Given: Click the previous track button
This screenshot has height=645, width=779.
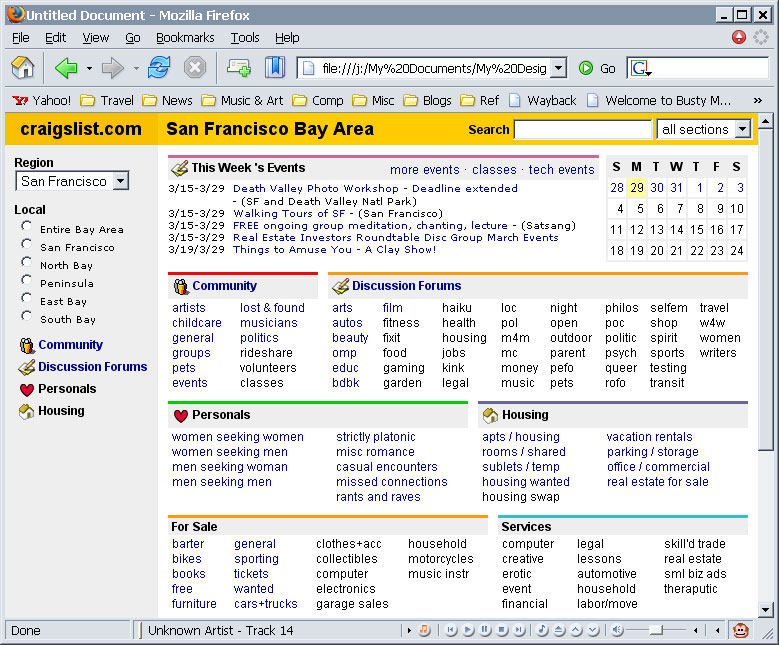Looking at the screenshot, I should click(x=451, y=630).
